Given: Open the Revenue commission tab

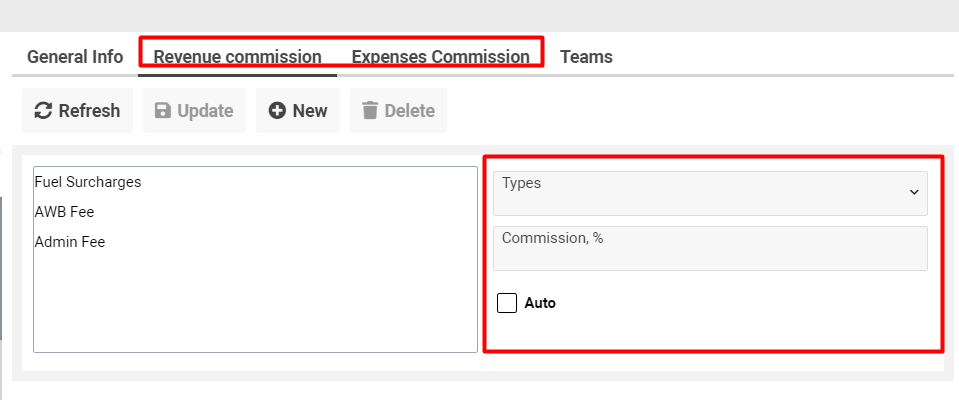Looking at the screenshot, I should pyautogui.click(x=237, y=57).
